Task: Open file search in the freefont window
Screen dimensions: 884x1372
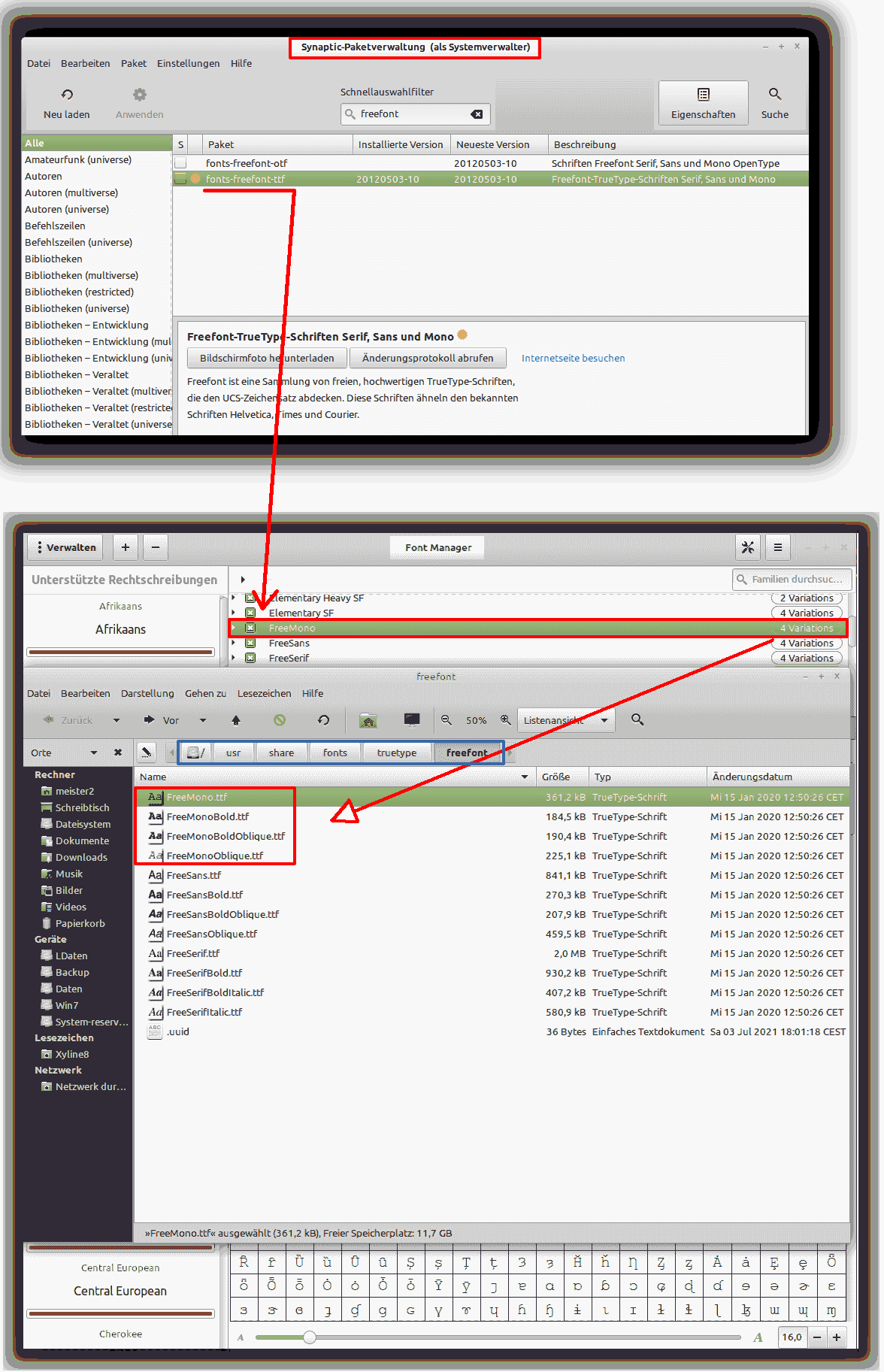Action: [x=637, y=719]
